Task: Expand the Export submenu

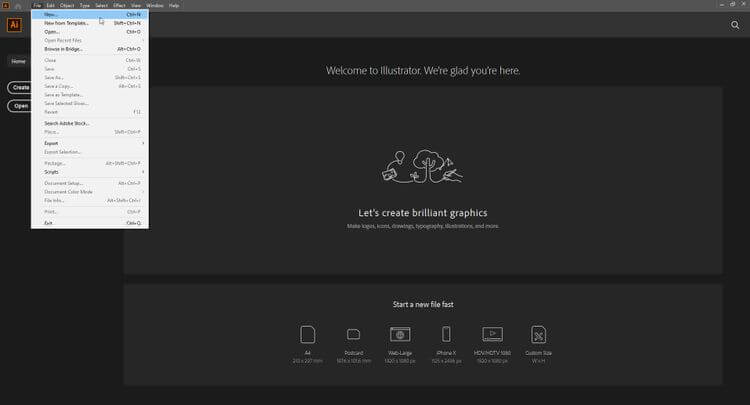Action: click(52, 143)
